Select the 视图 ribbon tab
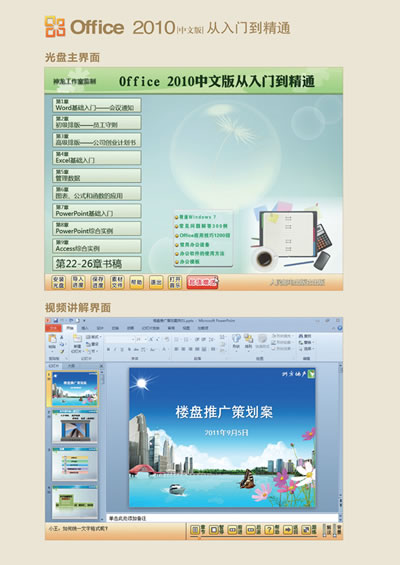 click(186, 328)
